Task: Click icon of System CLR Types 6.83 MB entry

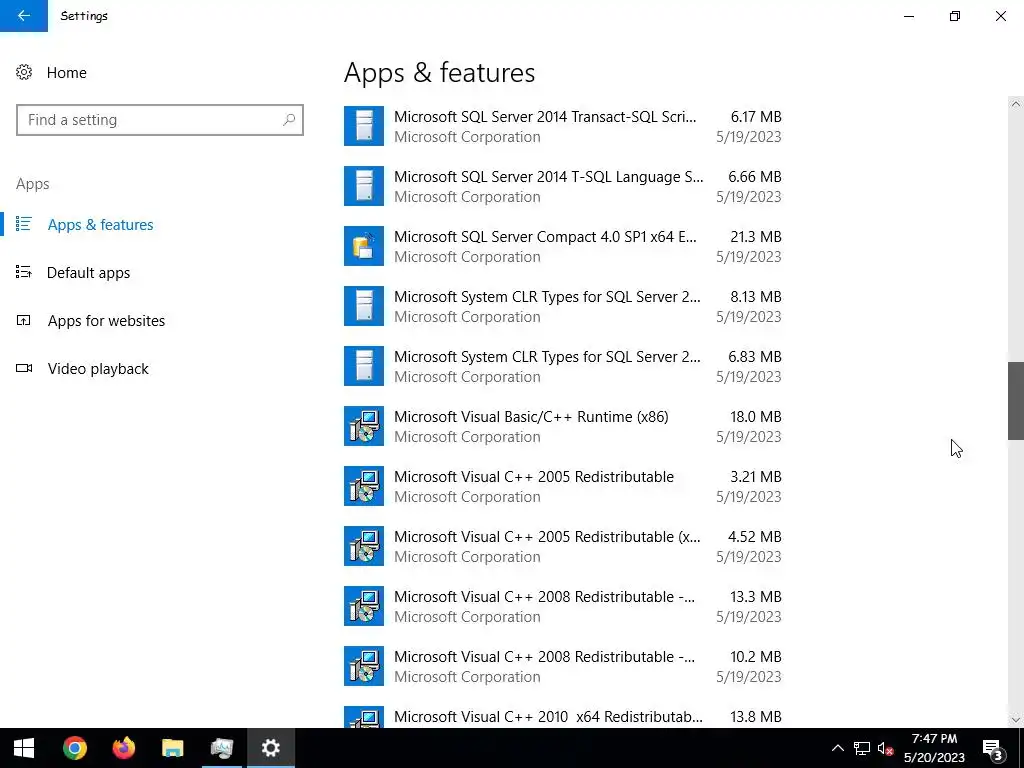Action: point(364,366)
